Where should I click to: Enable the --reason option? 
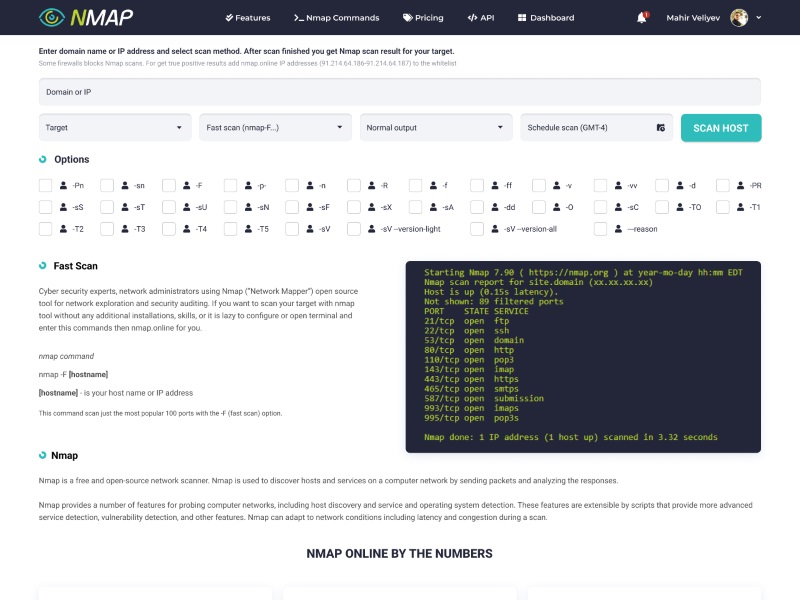pyautogui.click(x=602, y=229)
